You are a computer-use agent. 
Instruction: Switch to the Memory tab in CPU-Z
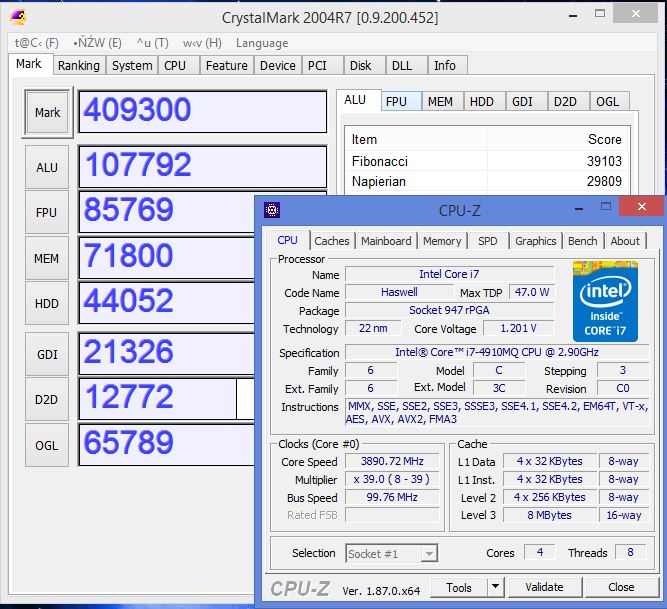coord(442,241)
